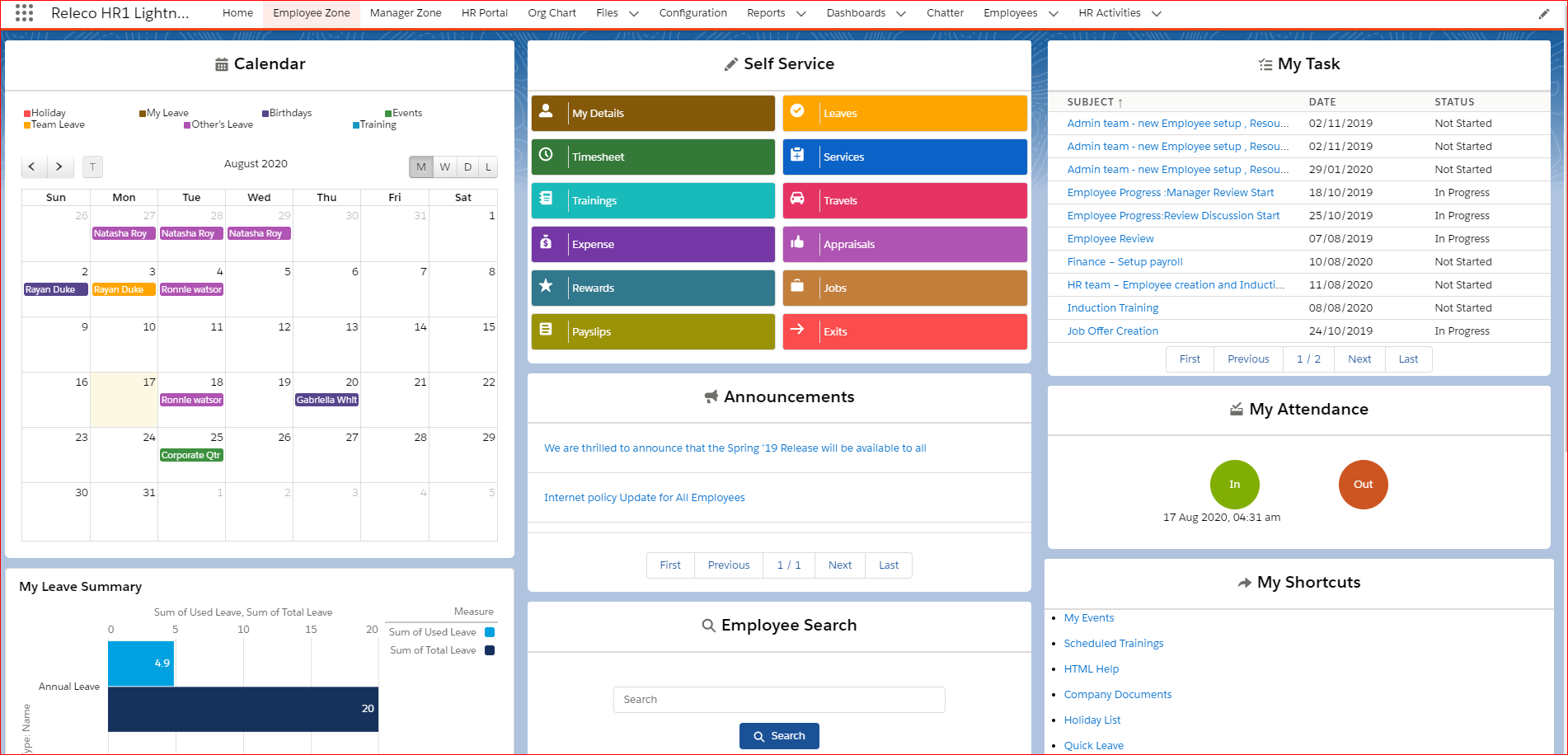Click the Timesheet clock icon
Image resolution: width=1568 pixels, height=755 pixels.
click(x=546, y=155)
